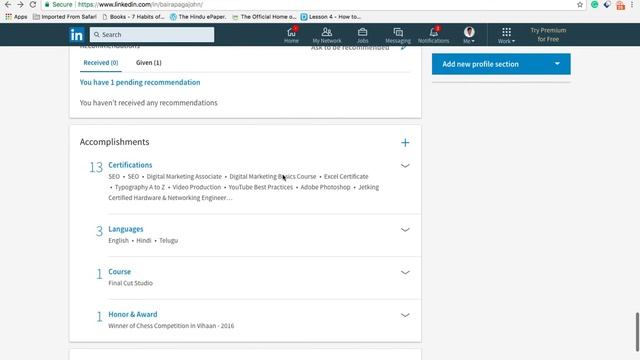The image size is (640, 360).
Task: Reload the page with refresh icon
Action: (33, 4)
